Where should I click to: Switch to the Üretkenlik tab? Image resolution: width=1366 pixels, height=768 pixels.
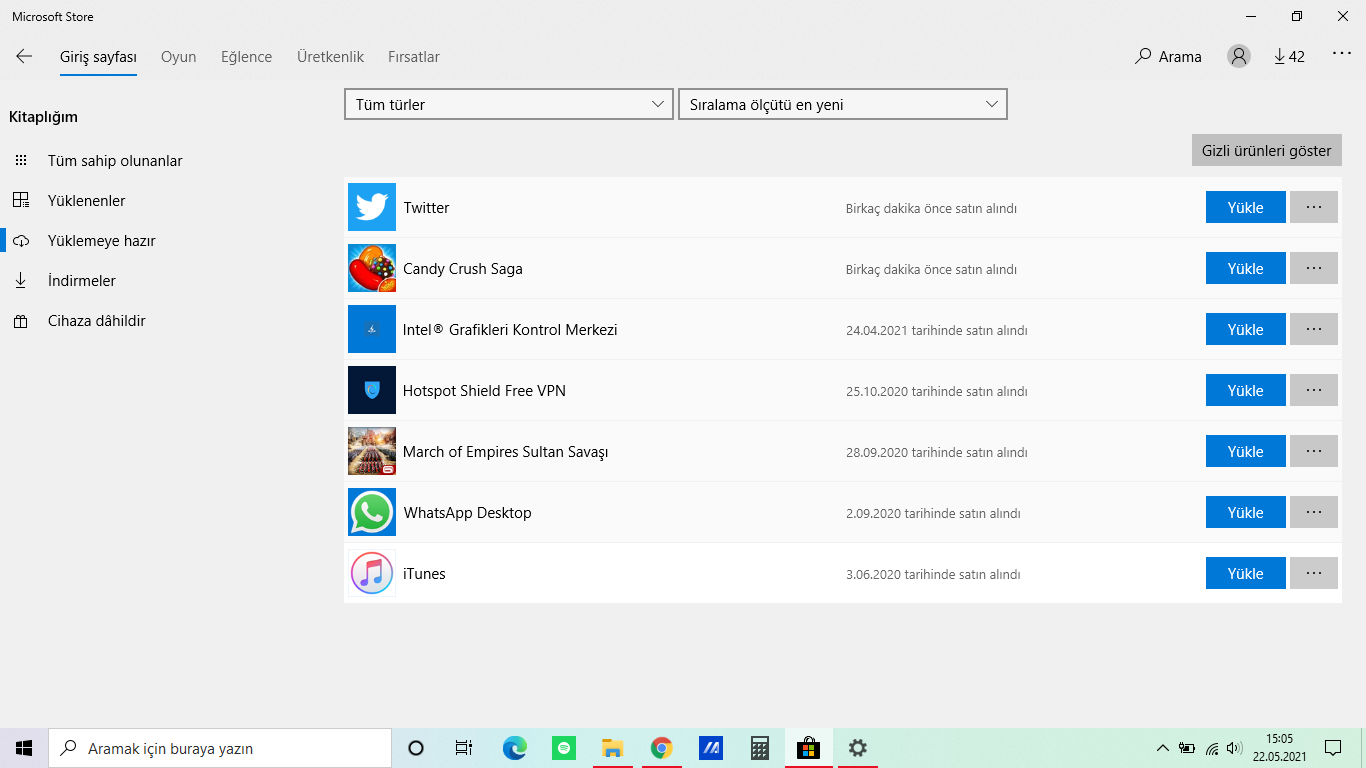pyautogui.click(x=330, y=57)
